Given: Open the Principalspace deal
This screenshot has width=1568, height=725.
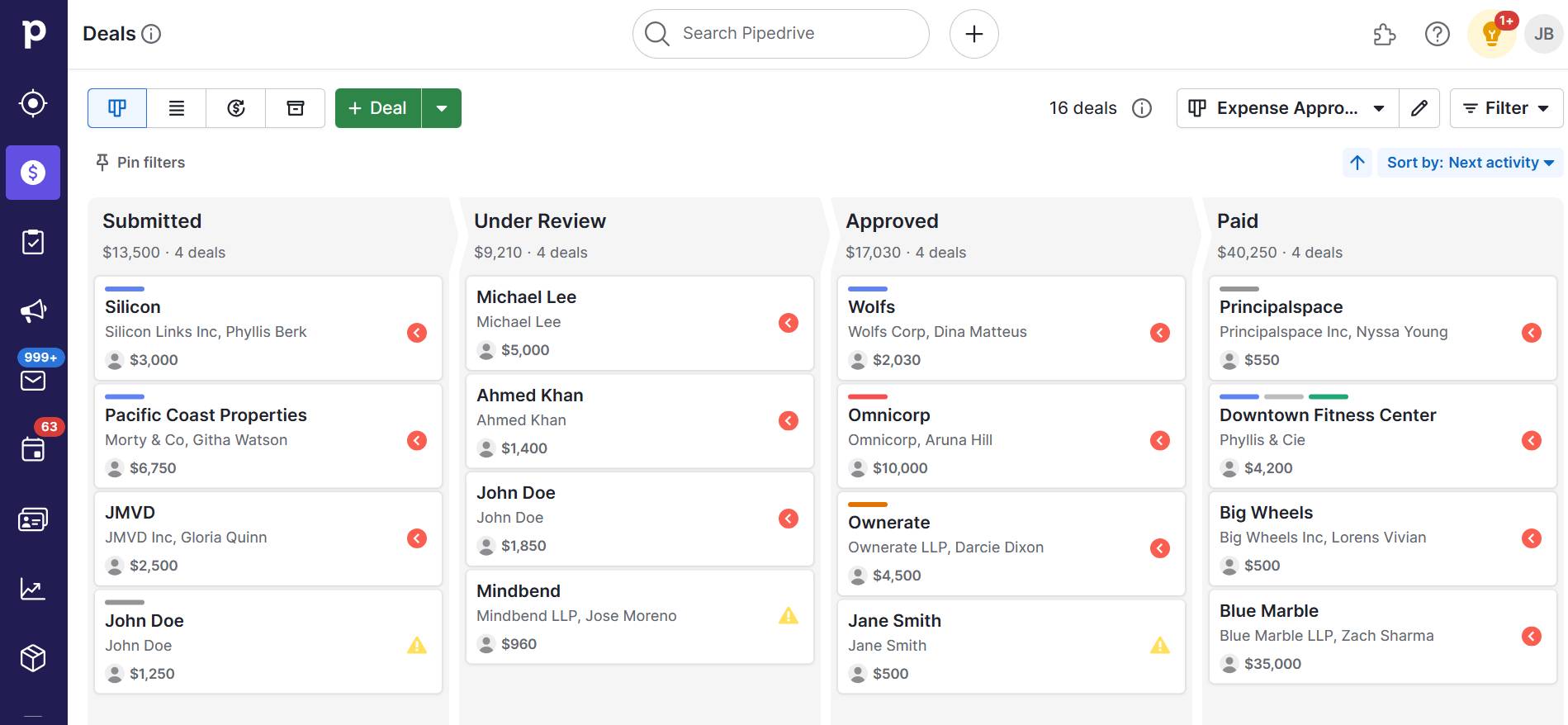Looking at the screenshot, I should [x=1383, y=328].
